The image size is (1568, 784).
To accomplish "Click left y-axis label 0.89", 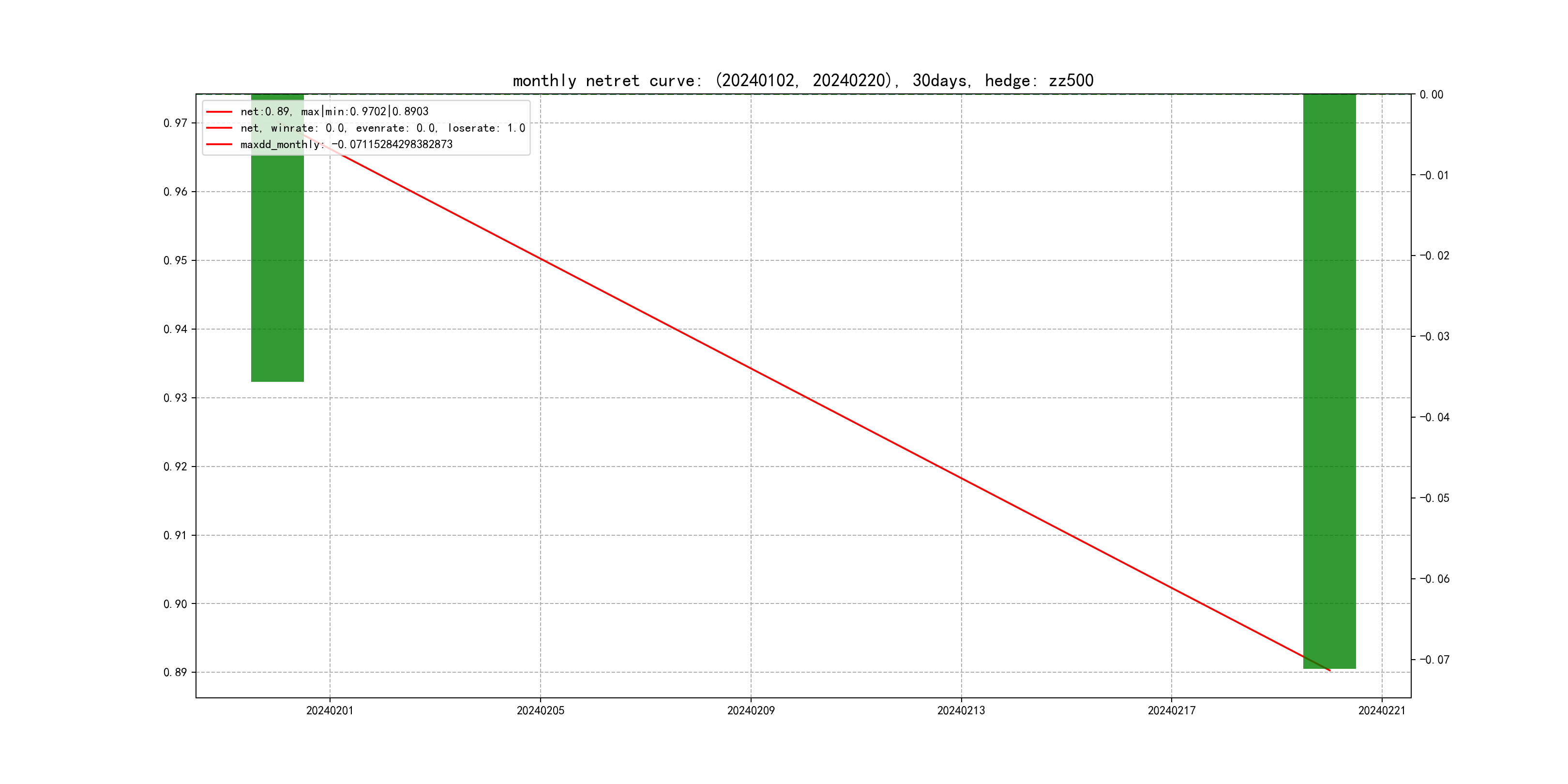I will pyautogui.click(x=175, y=673).
